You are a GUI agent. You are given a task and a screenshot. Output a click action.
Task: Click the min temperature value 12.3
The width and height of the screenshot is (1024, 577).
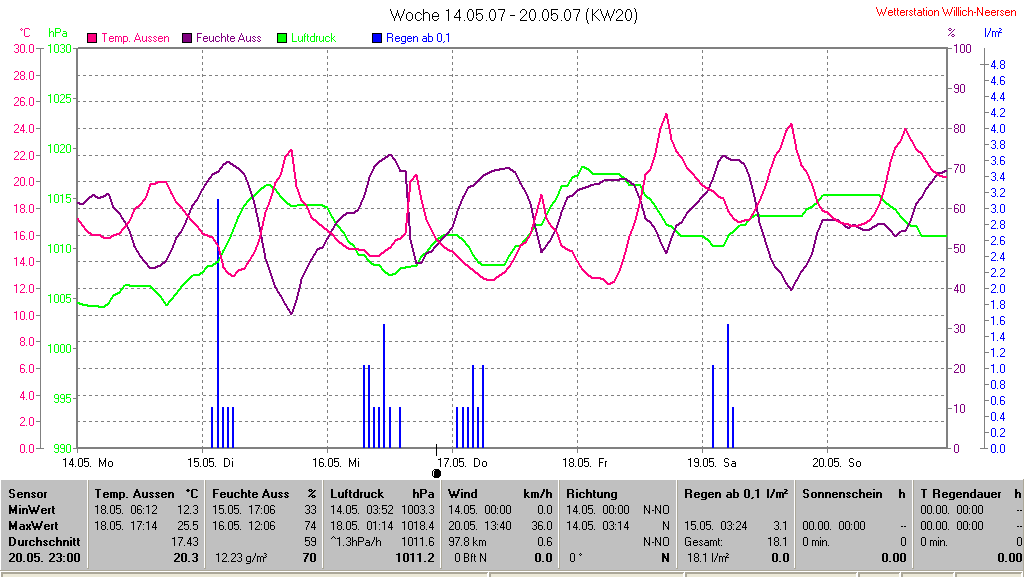pos(188,510)
